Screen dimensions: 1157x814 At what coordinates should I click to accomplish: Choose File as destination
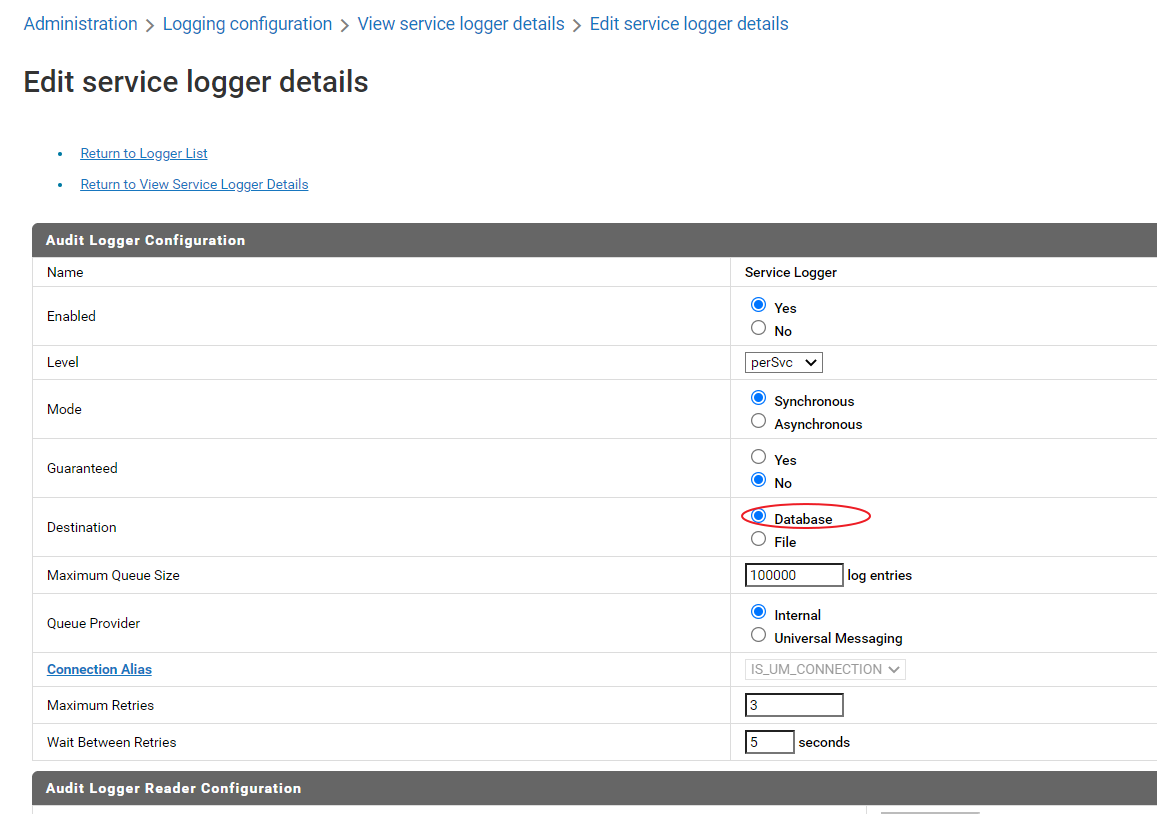coord(758,539)
